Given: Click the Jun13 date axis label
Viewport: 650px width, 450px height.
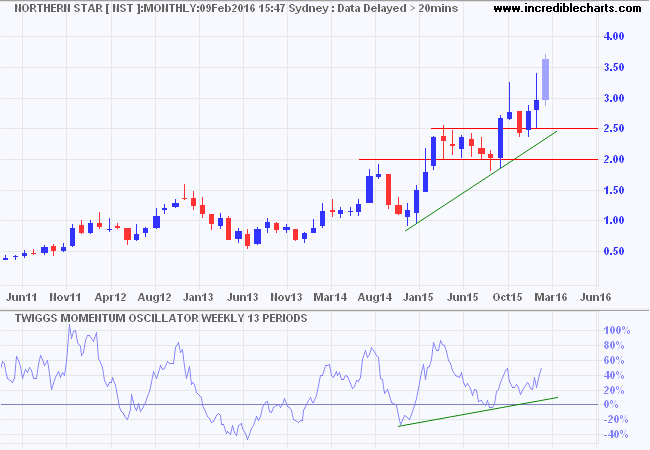Looking at the screenshot, I should pyautogui.click(x=243, y=297).
